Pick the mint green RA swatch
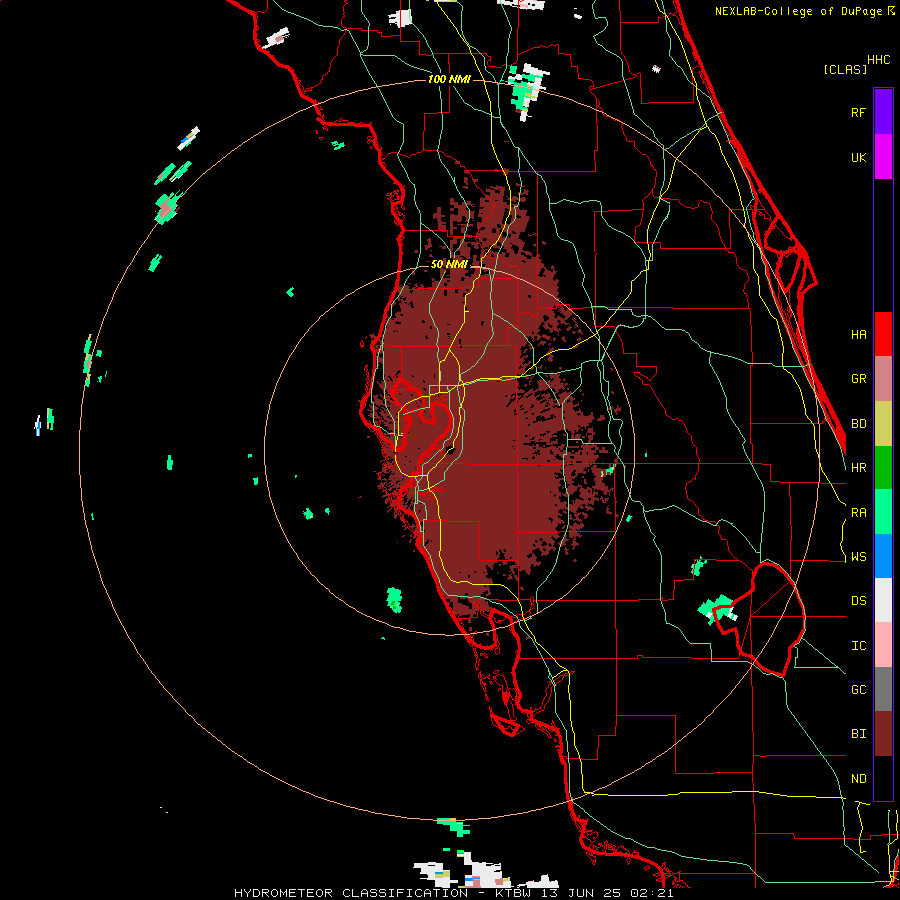This screenshot has width=900, height=900. tap(883, 512)
